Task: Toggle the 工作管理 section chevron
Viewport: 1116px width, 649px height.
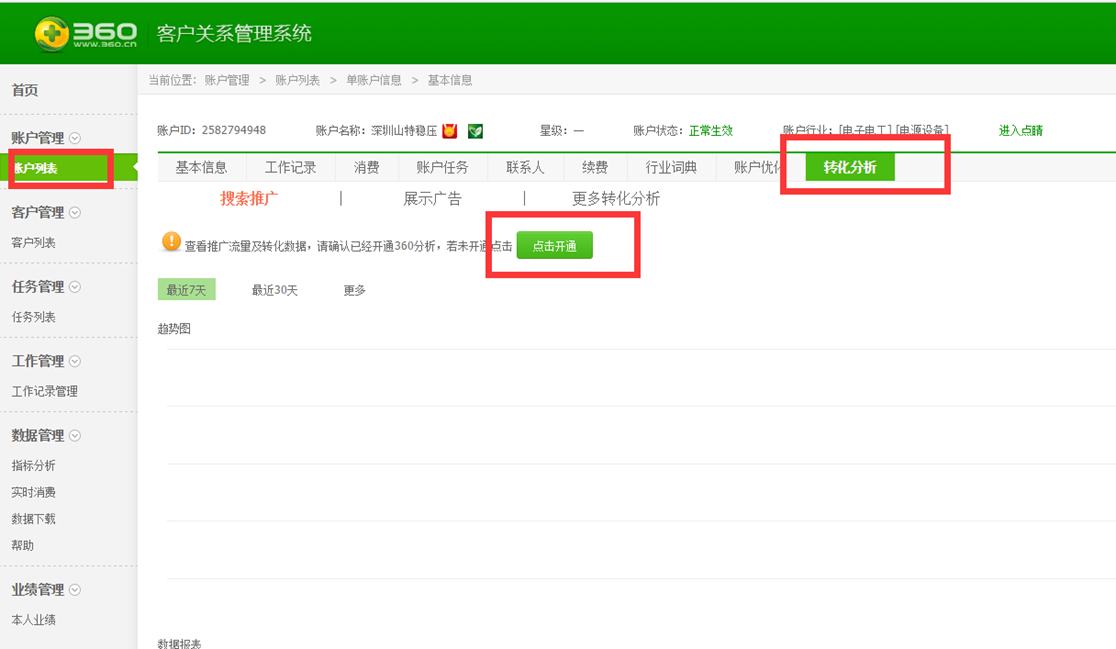Action: [x=75, y=361]
